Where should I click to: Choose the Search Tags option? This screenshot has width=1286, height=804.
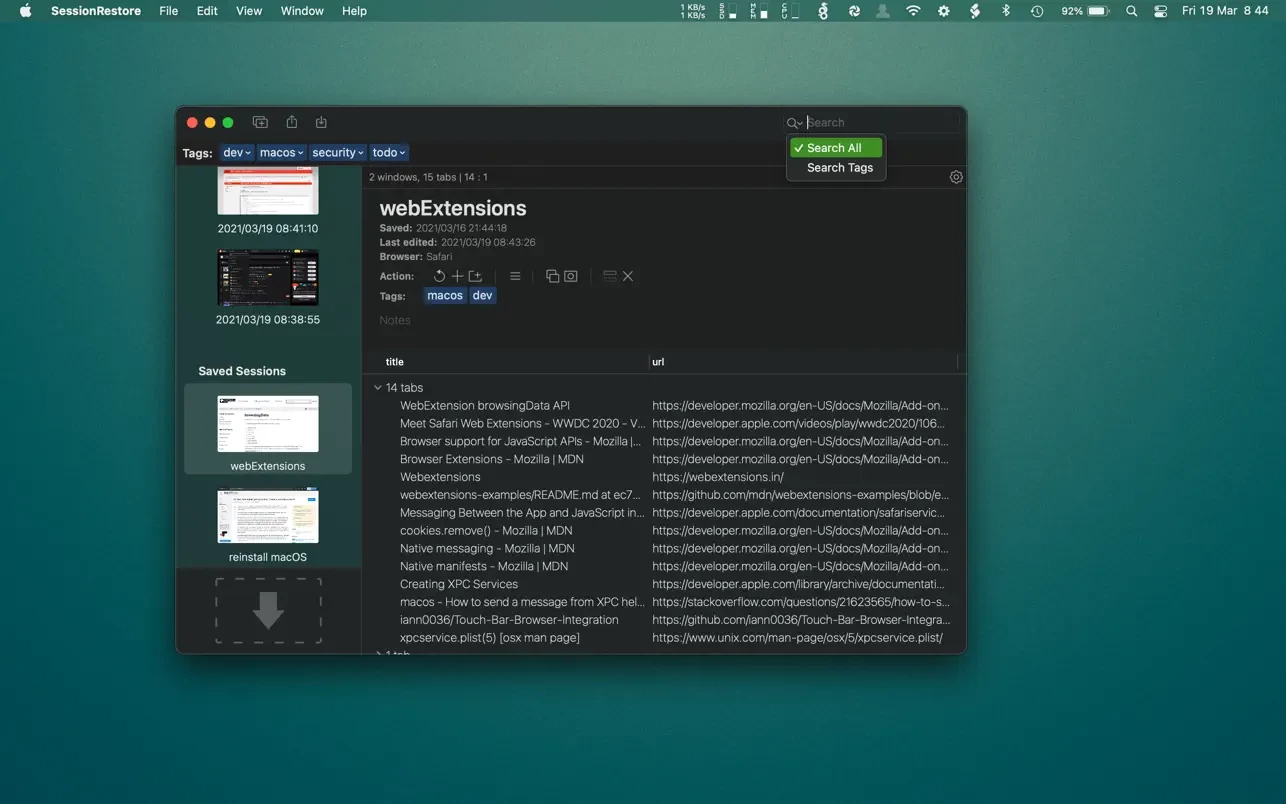point(839,168)
